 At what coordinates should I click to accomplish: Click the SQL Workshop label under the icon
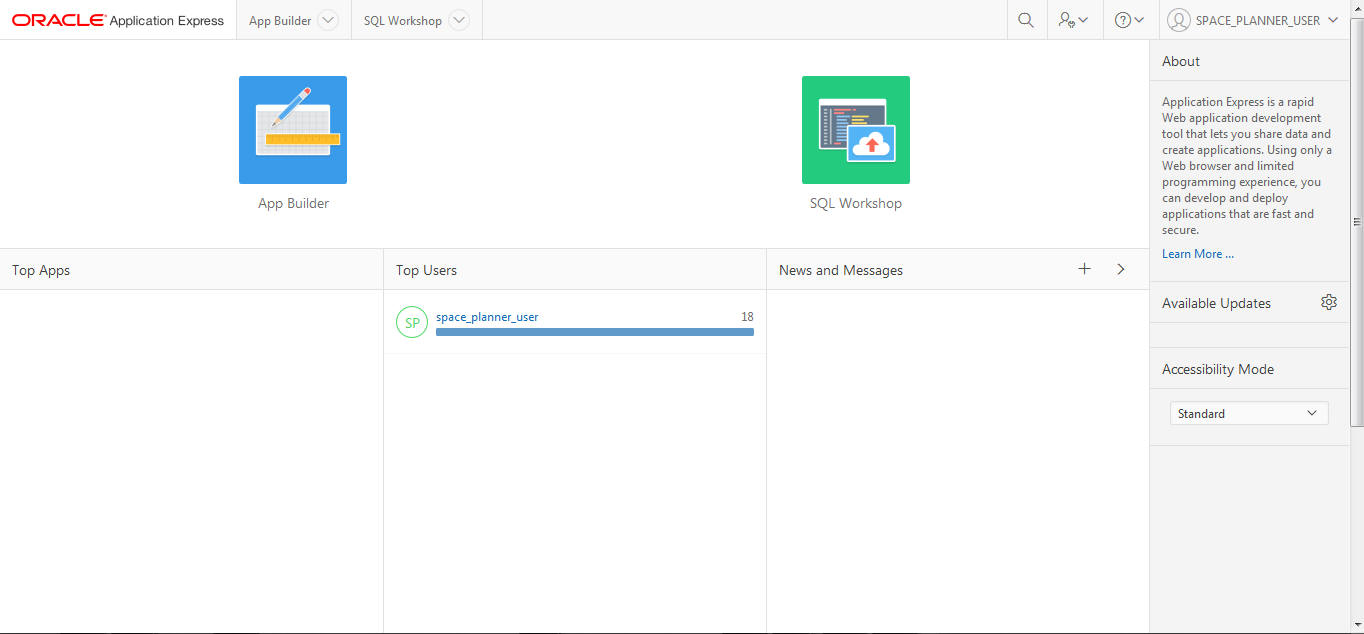tap(856, 203)
